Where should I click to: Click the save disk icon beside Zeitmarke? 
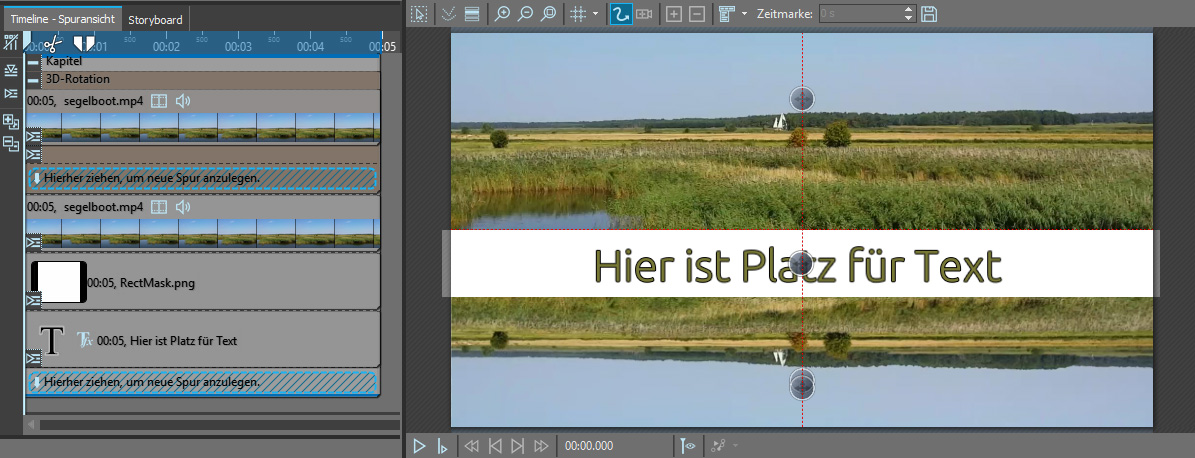929,14
